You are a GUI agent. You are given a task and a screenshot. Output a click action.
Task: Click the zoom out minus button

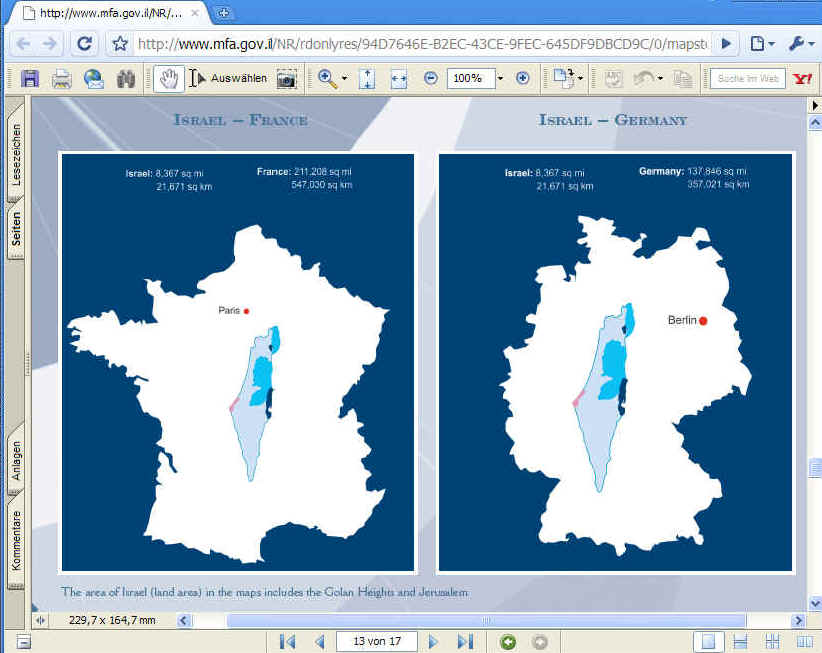coord(430,78)
